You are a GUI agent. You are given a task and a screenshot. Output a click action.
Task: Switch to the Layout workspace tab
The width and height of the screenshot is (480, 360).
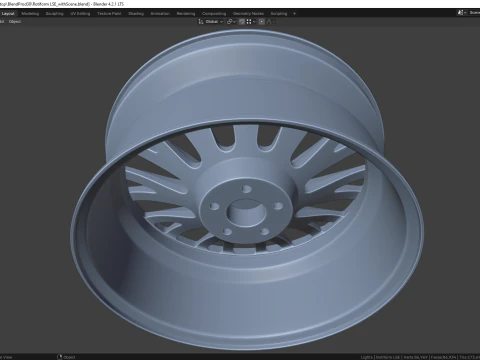coord(8,14)
